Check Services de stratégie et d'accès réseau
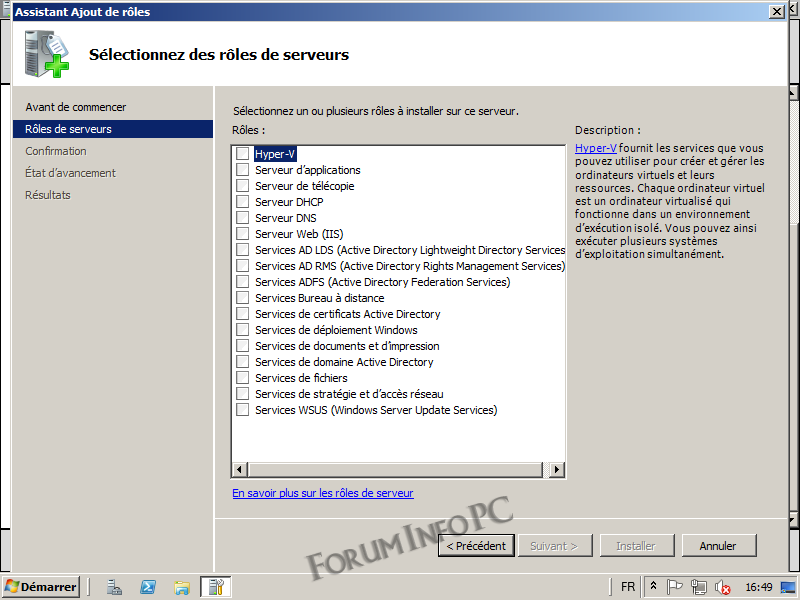 [243, 393]
